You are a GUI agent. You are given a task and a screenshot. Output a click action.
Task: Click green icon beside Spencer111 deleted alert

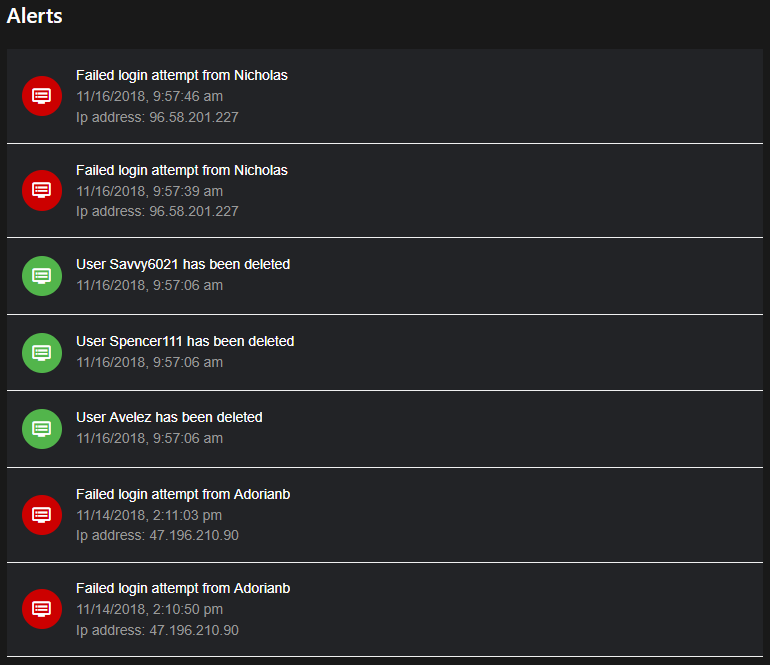tap(41, 352)
